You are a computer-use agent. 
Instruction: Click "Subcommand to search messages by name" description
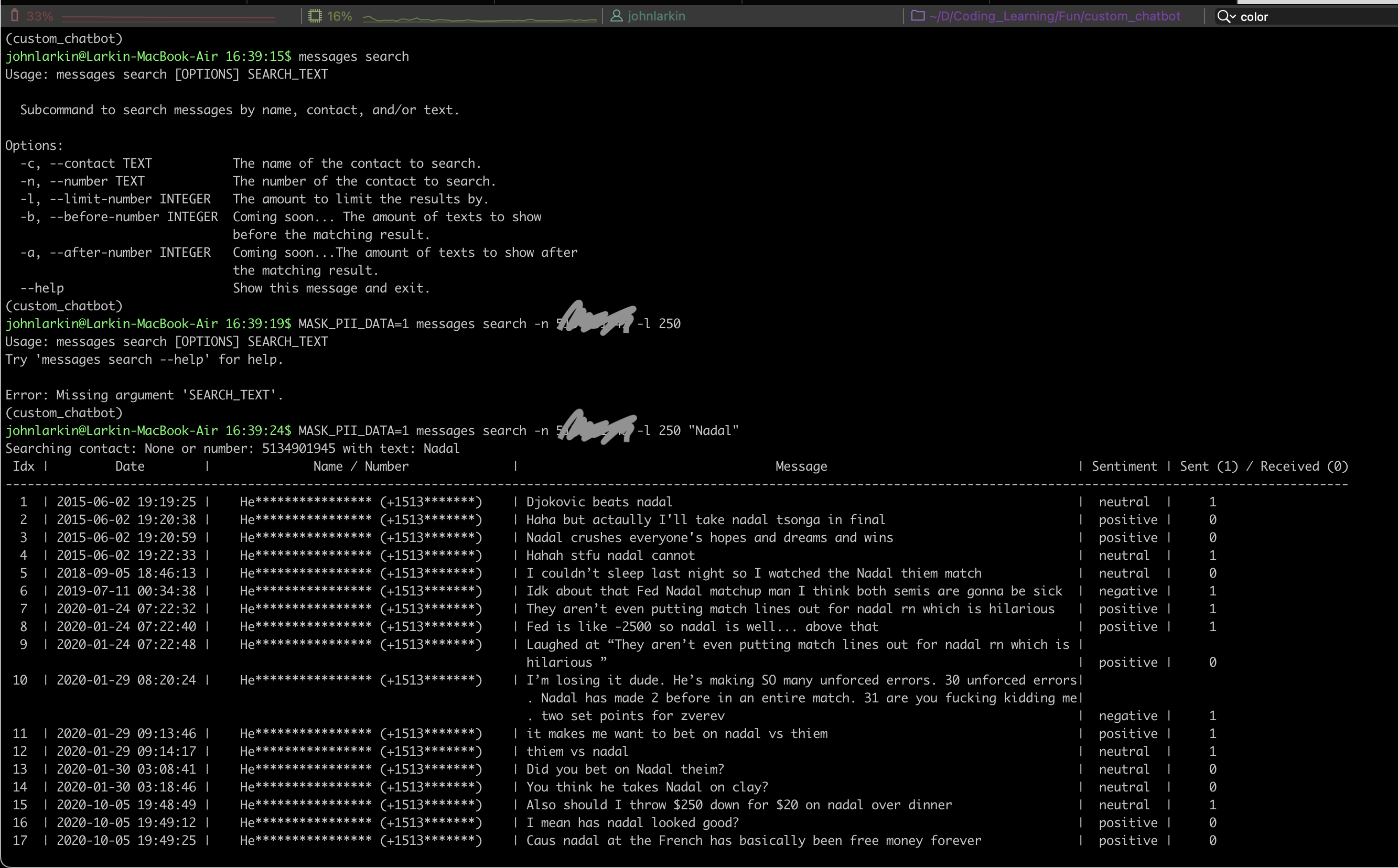tap(240, 110)
